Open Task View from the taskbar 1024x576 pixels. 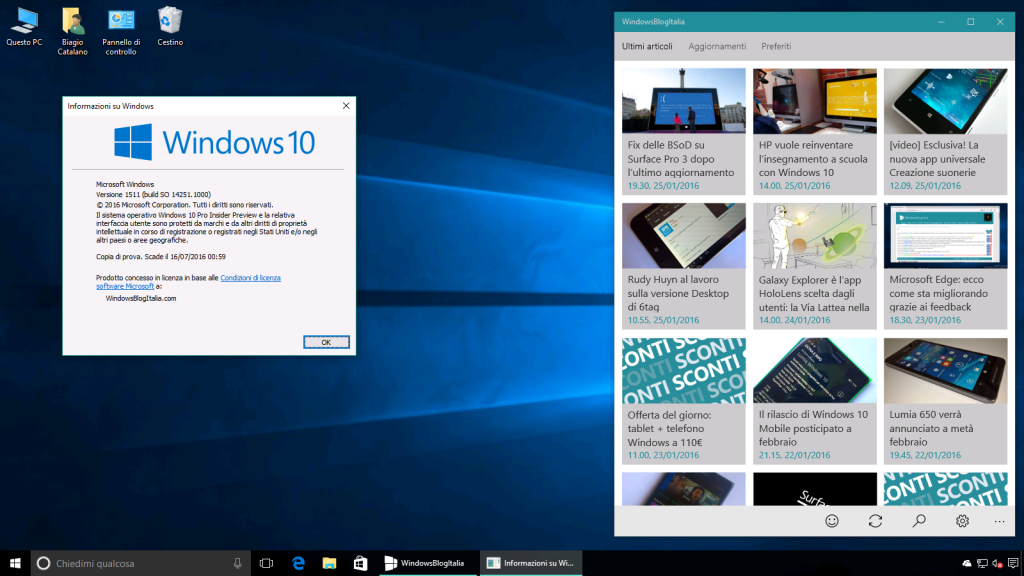click(x=266, y=562)
